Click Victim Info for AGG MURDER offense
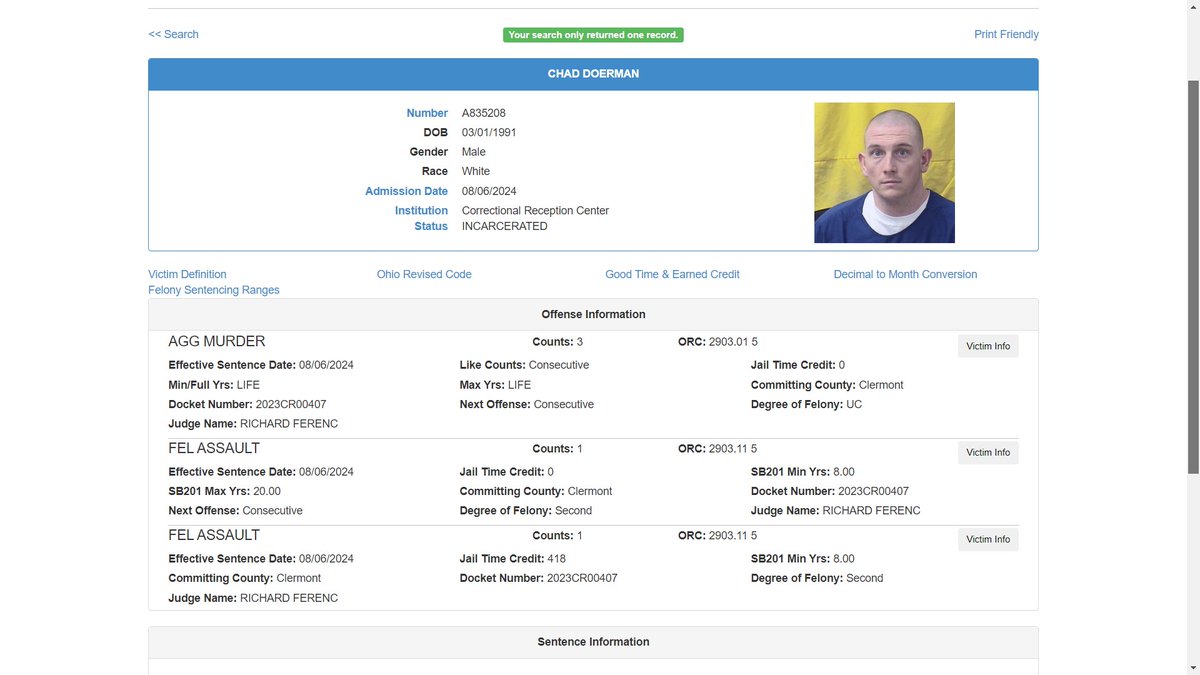 coord(988,346)
